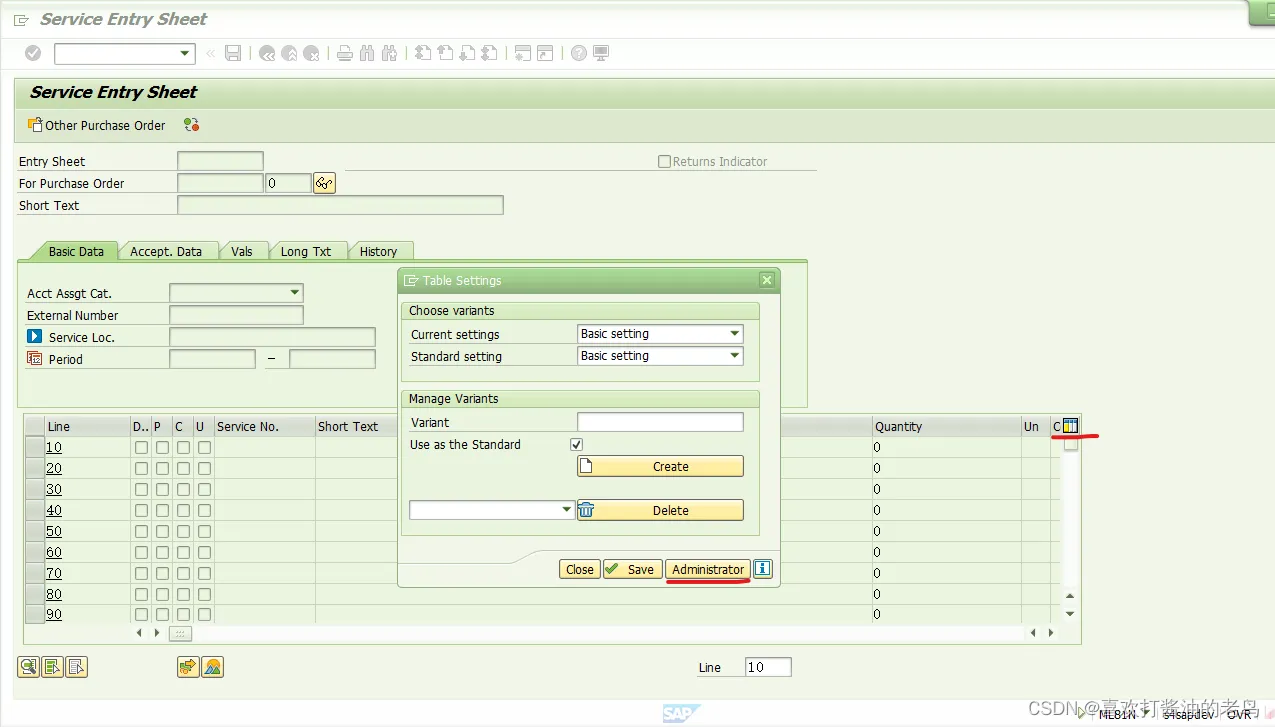Screen dimensions: 1275x727
Task: Check the U column box in line 70
Action: click(204, 573)
